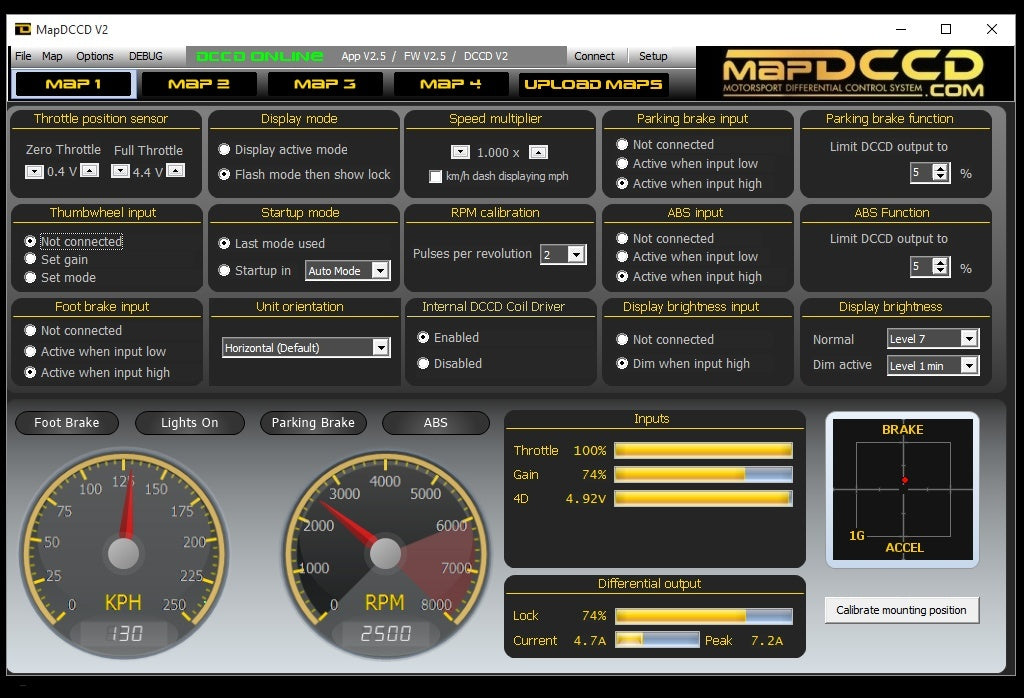Click Calibrate mounting position button
The image size is (1024, 698).
901,610
